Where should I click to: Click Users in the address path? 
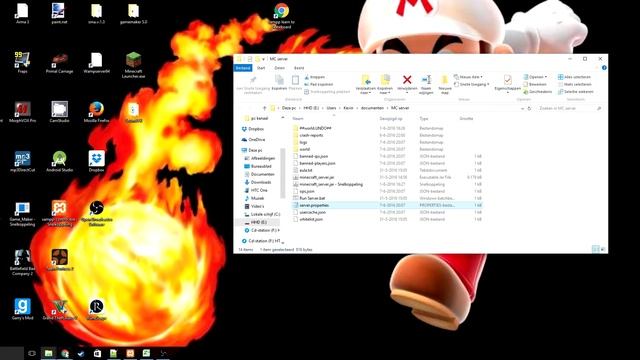(x=331, y=108)
